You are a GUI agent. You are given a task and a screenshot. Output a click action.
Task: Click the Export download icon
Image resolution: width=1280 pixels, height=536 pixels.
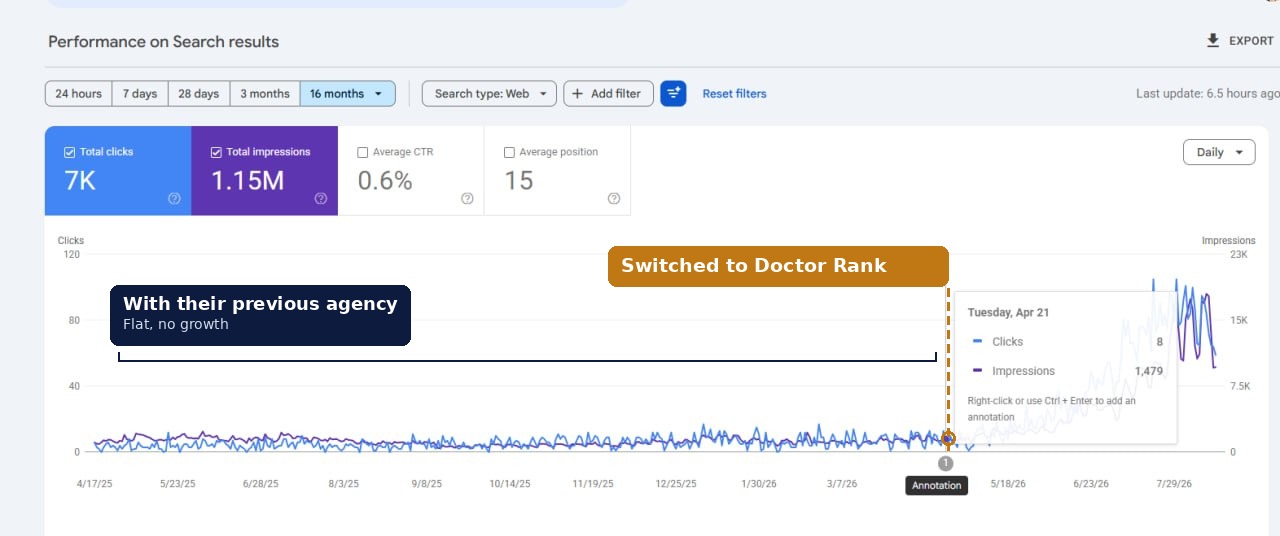click(1213, 41)
